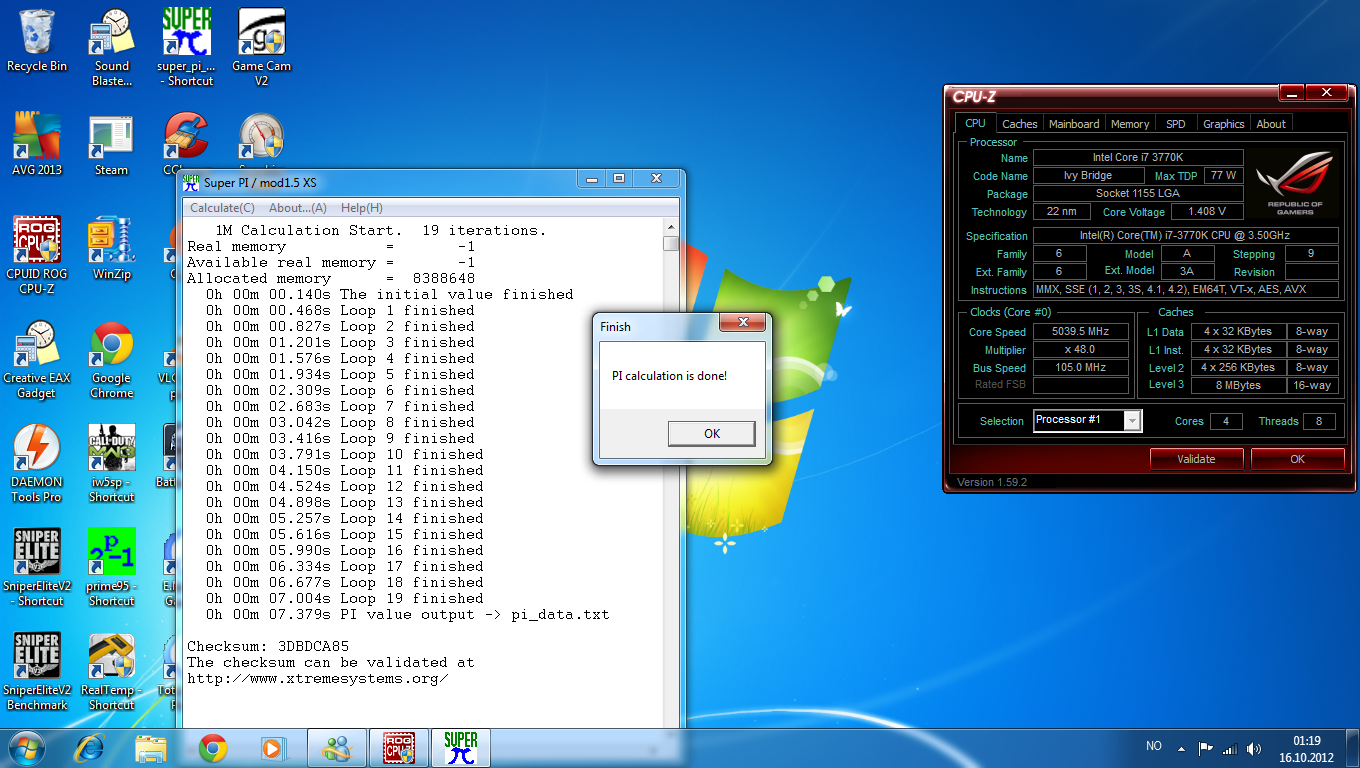Click the Bus Speed value 105.0 MHz
The height and width of the screenshot is (768, 1360).
1080,368
